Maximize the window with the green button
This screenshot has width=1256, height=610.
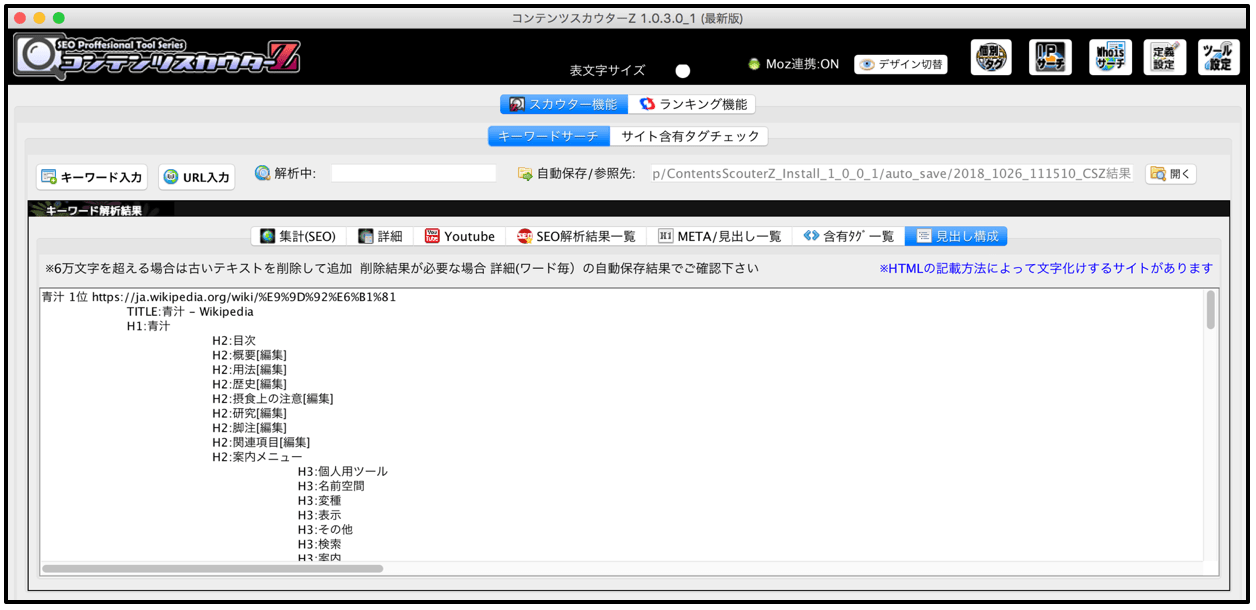pos(58,18)
